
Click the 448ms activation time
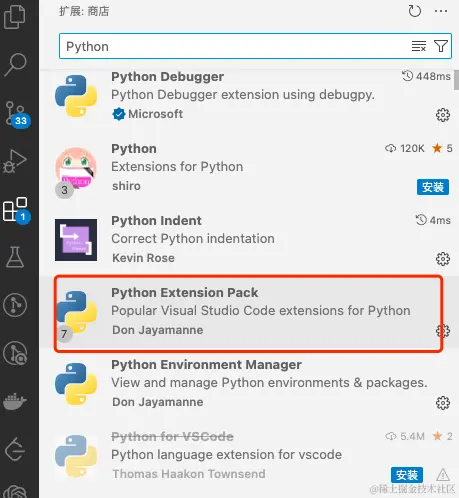(426, 76)
